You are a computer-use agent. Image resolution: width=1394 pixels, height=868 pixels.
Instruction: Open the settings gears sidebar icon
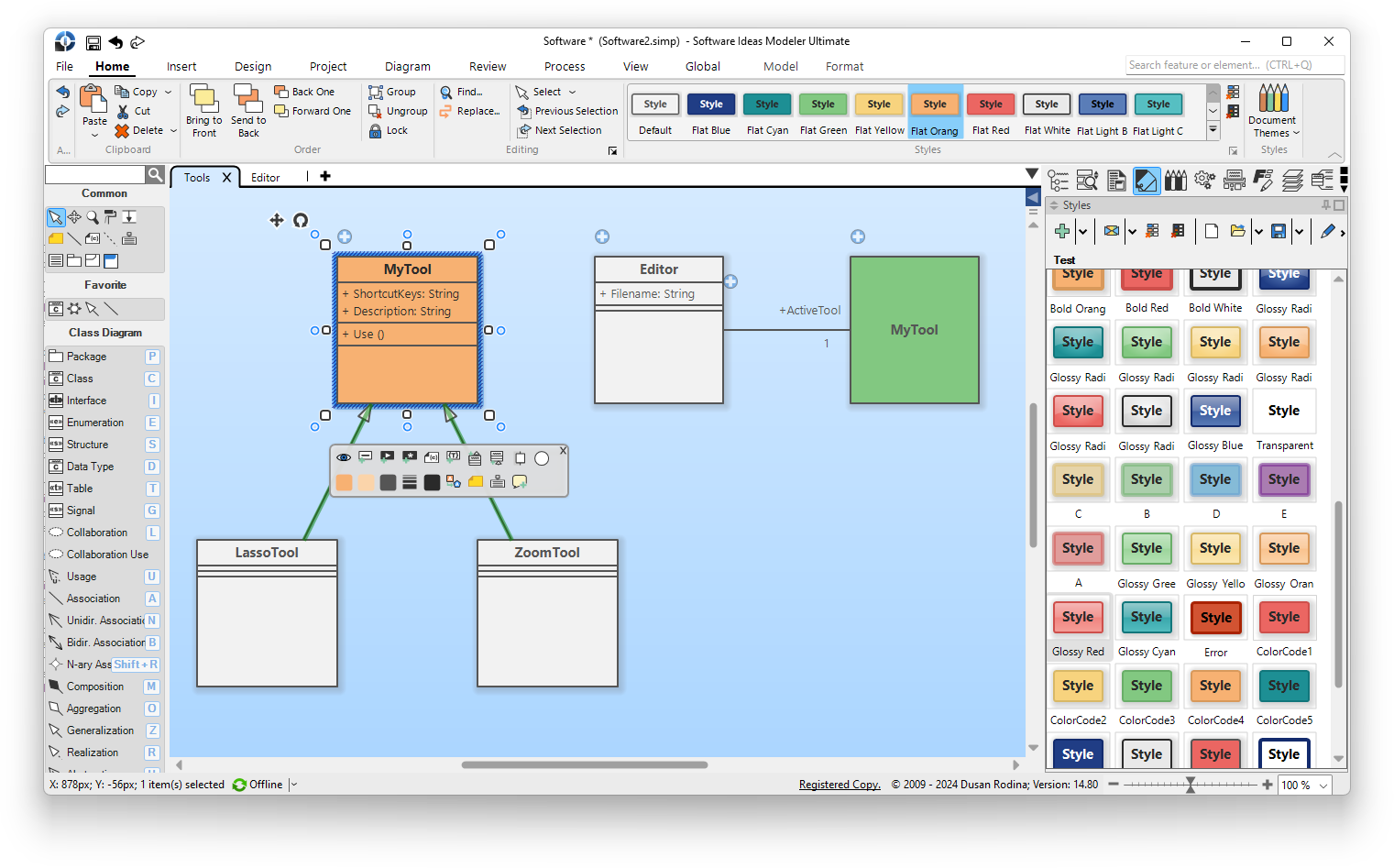[x=1204, y=181]
